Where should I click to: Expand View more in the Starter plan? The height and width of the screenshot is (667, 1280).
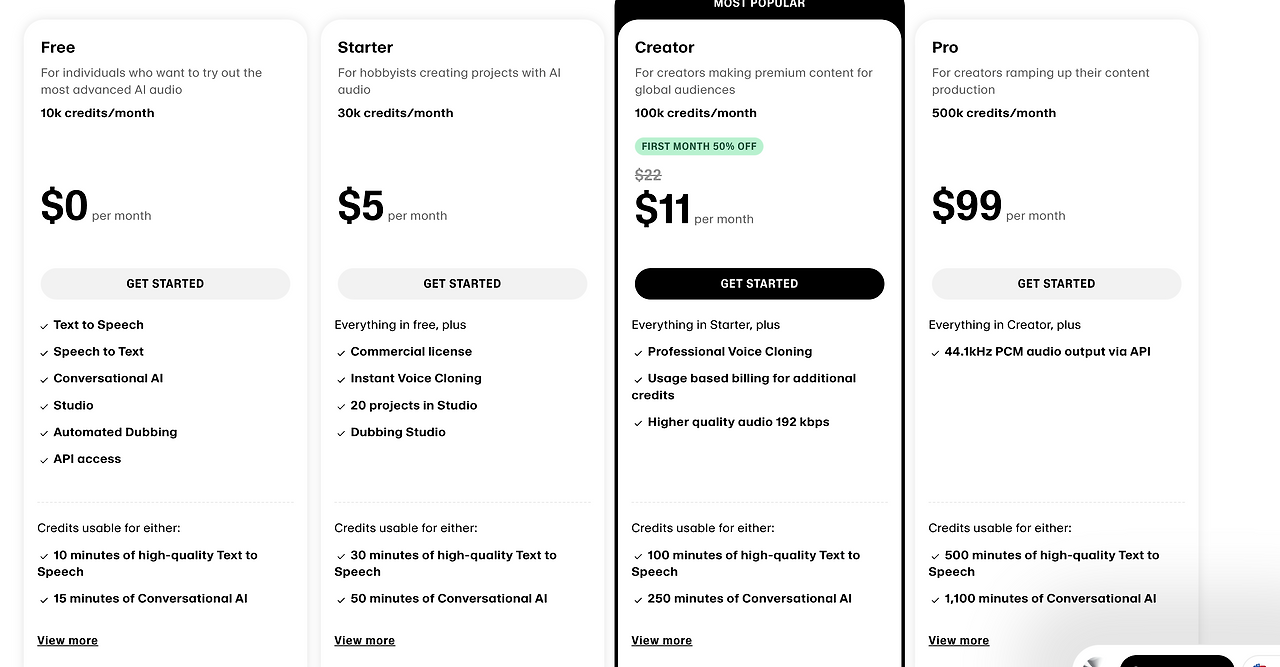tap(364, 640)
